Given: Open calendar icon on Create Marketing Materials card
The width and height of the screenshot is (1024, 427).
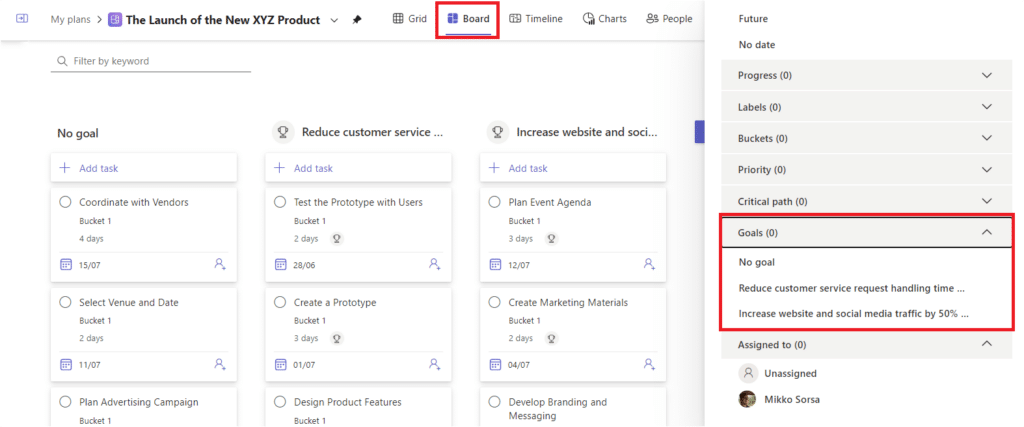Looking at the screenshot, I should [495, 364].
